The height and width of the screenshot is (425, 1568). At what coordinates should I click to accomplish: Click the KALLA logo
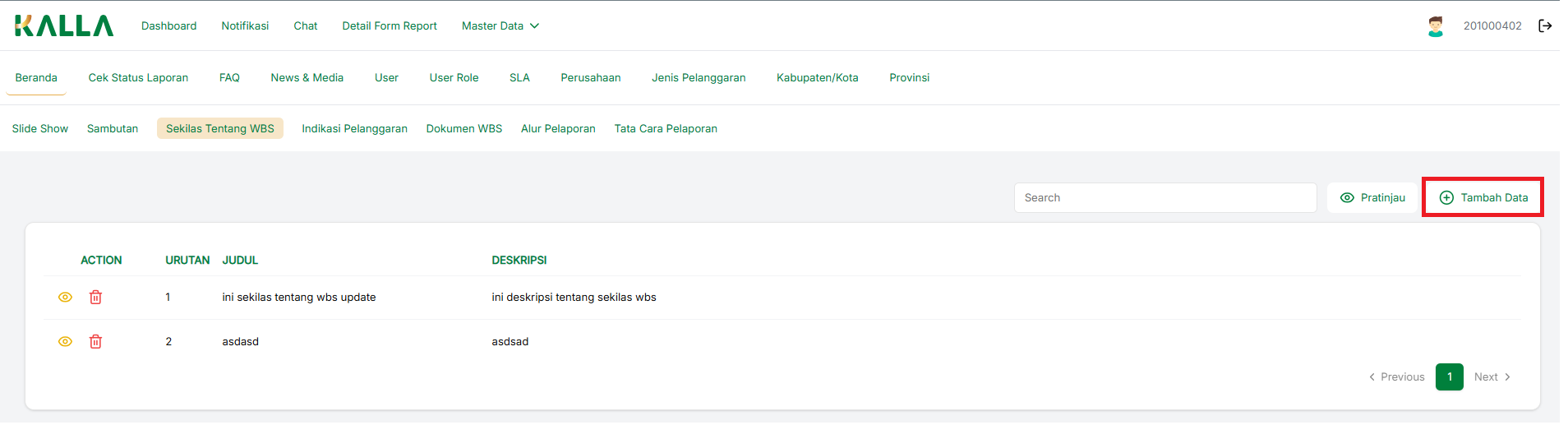pyautogui.click(x=64, y=25)
